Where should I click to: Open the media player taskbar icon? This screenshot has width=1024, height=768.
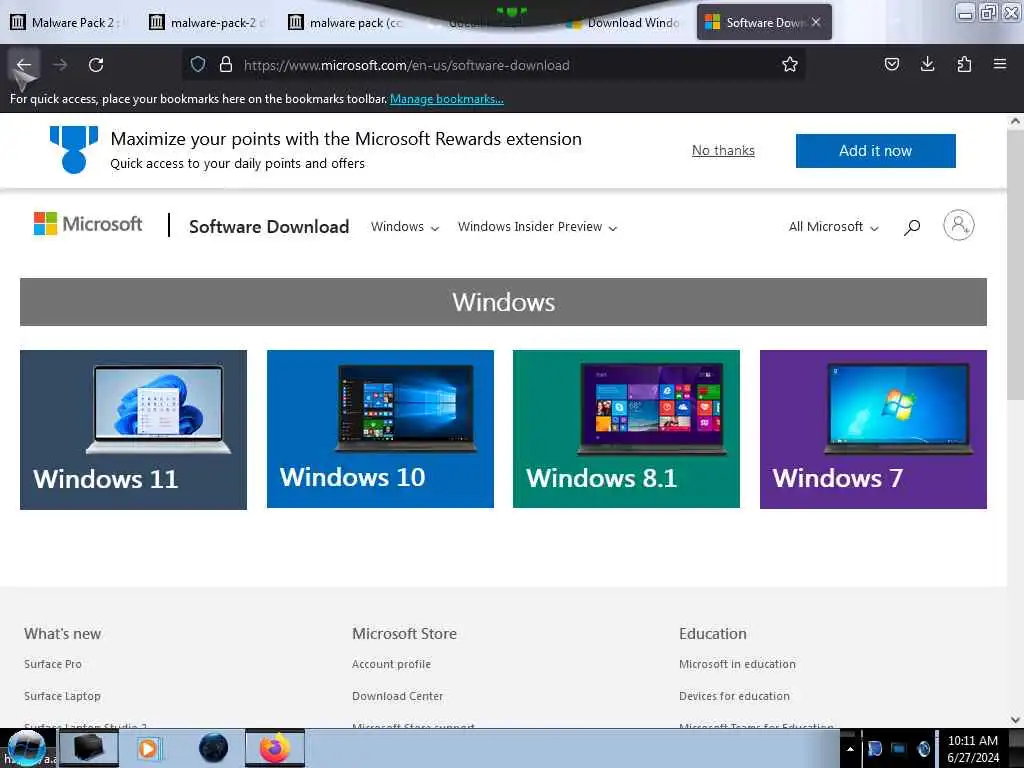point(148,748)
